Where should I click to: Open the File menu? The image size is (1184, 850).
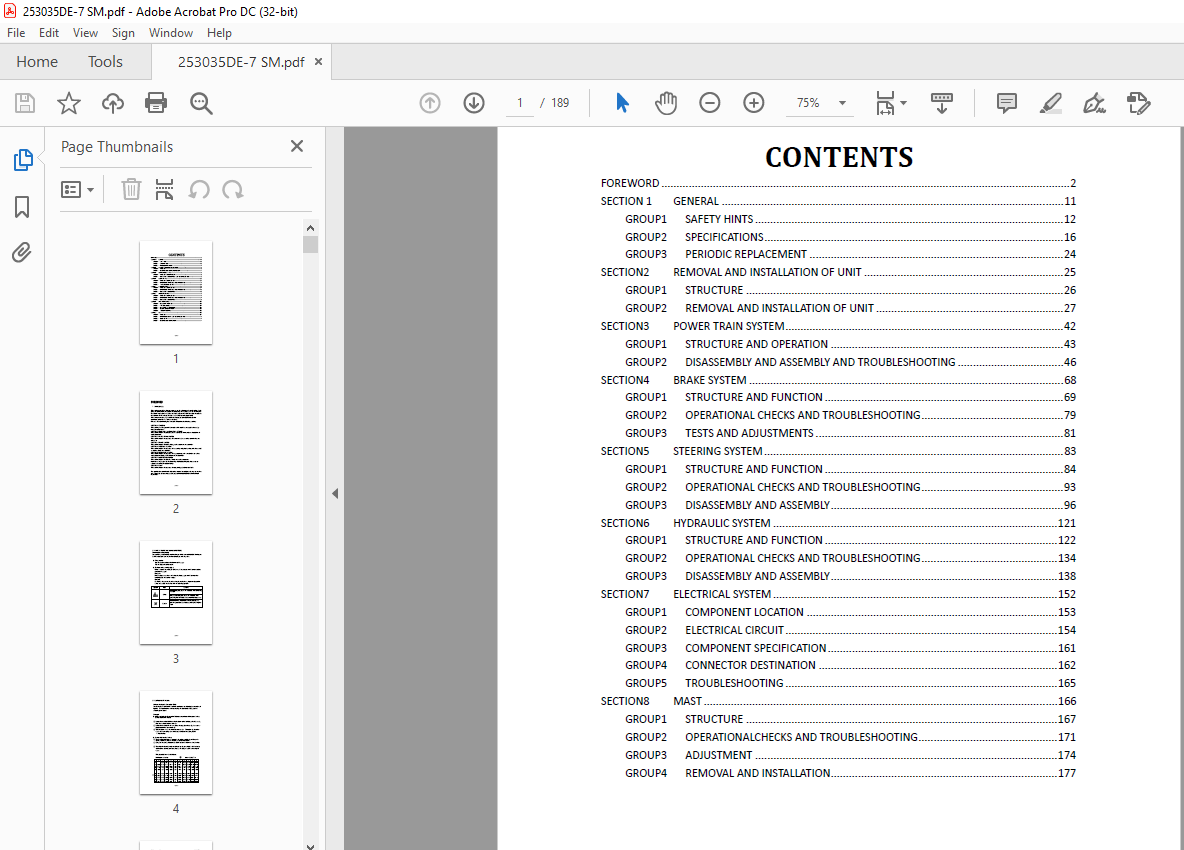point(16,32)
